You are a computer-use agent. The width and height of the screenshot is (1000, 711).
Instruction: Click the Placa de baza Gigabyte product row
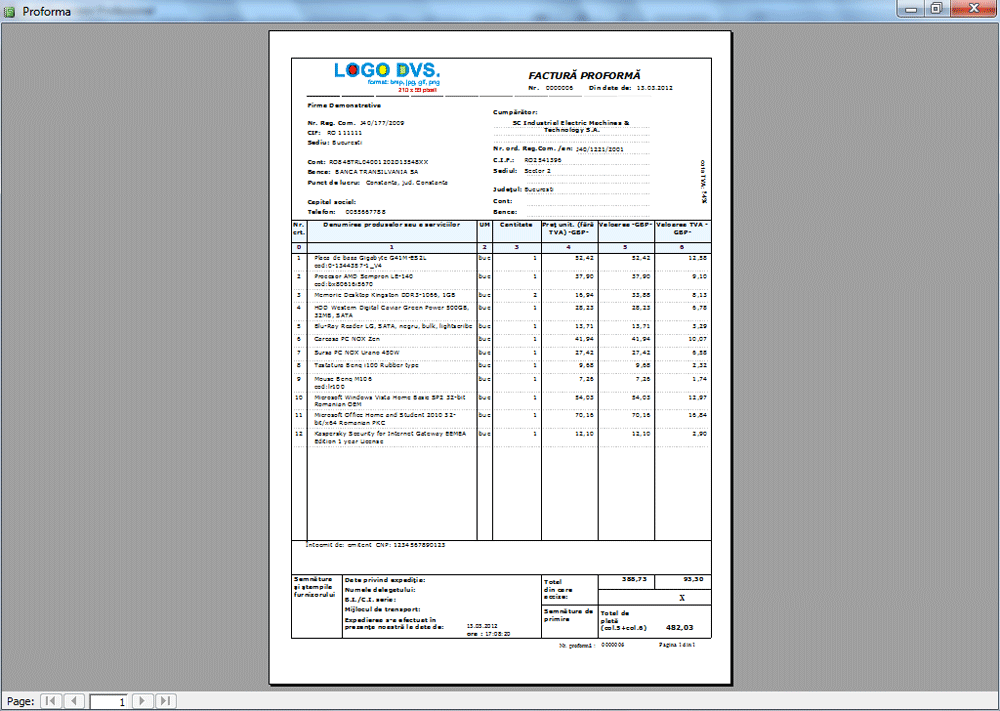[x=501, y=261]
